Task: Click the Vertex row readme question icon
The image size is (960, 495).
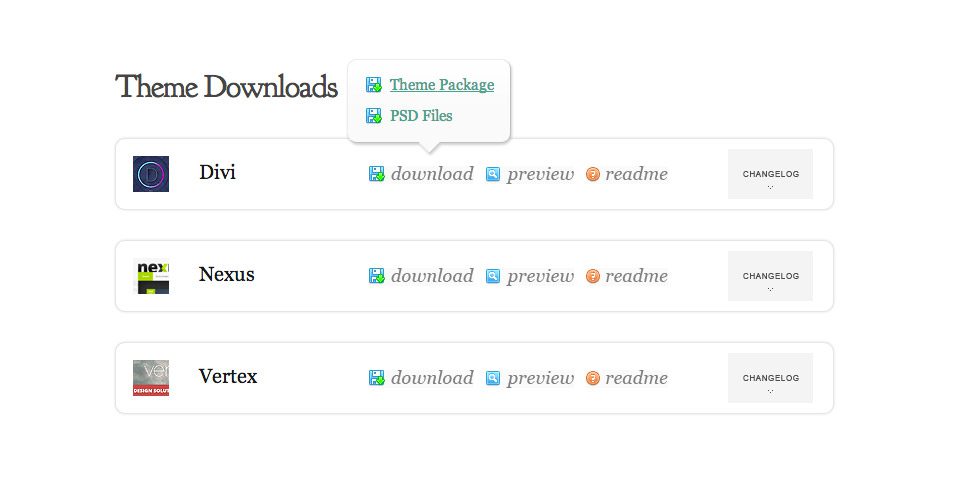Action: 593,378
